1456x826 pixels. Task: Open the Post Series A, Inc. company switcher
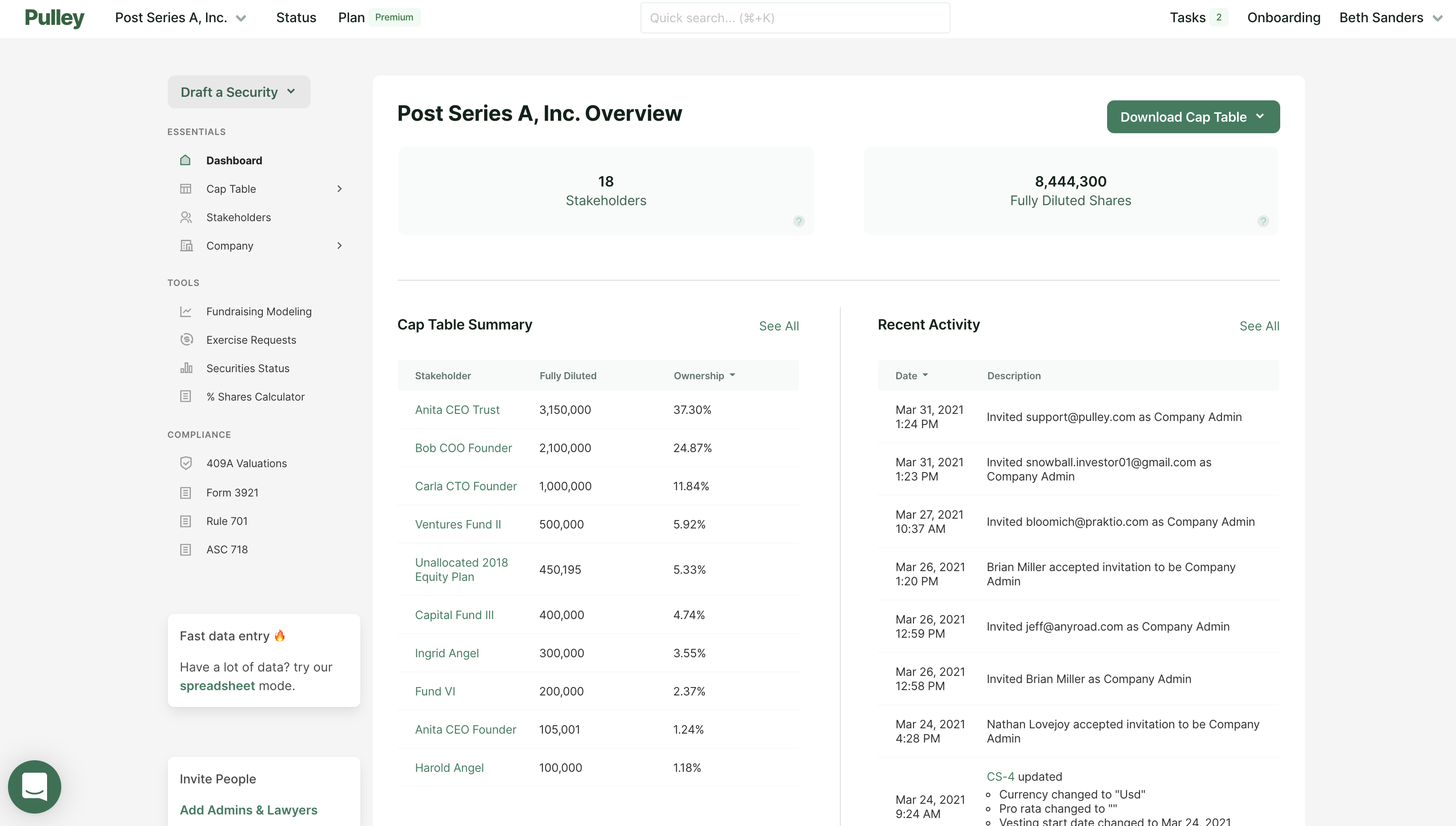point(180,18)
